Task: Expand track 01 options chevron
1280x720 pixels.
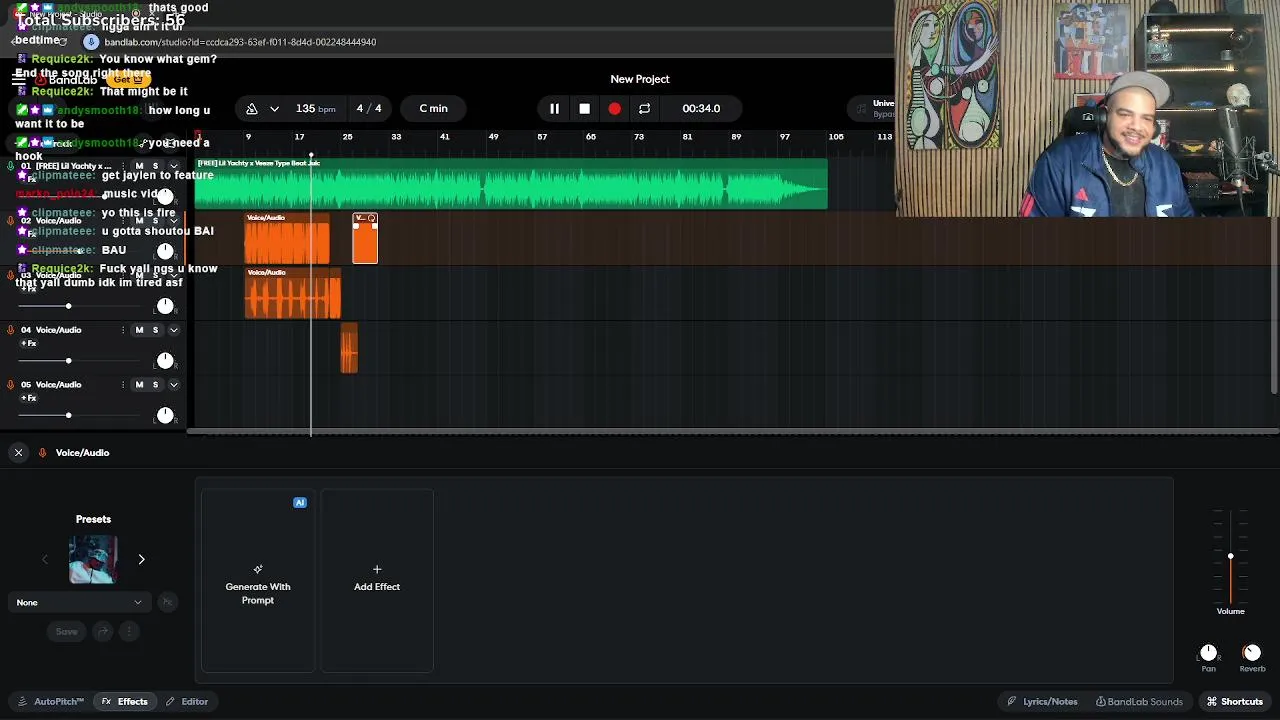Action: pyautogui.click(x=173, y=166)
